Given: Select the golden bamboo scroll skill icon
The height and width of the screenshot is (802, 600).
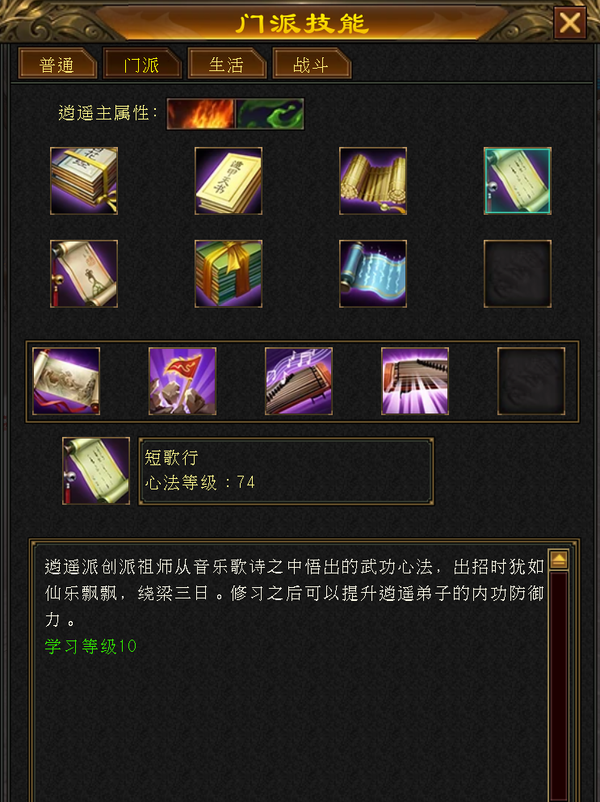Looking at the screenshot, I should coord(373,181).
